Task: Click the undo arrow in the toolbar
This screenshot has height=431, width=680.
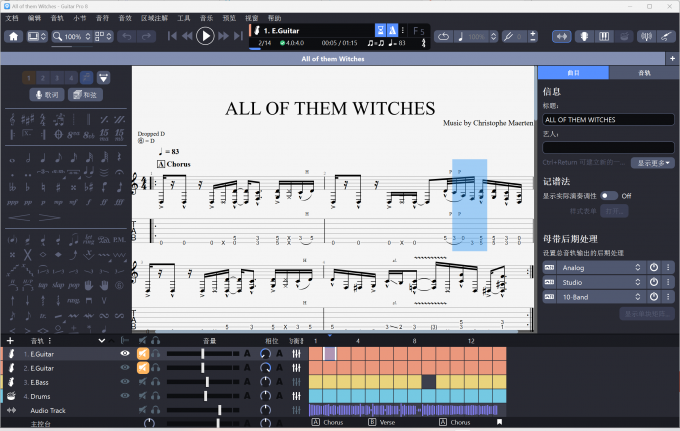Action: 127,36
